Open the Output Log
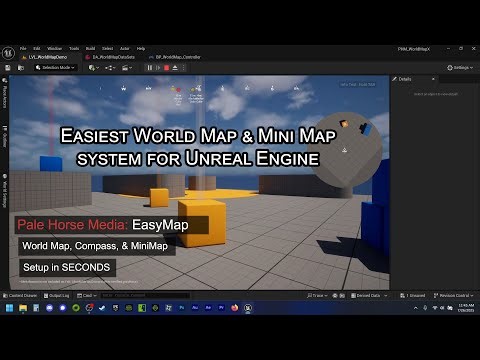Image resolution: width=480 pixels, height=360 pixels. tap(56, 296)
